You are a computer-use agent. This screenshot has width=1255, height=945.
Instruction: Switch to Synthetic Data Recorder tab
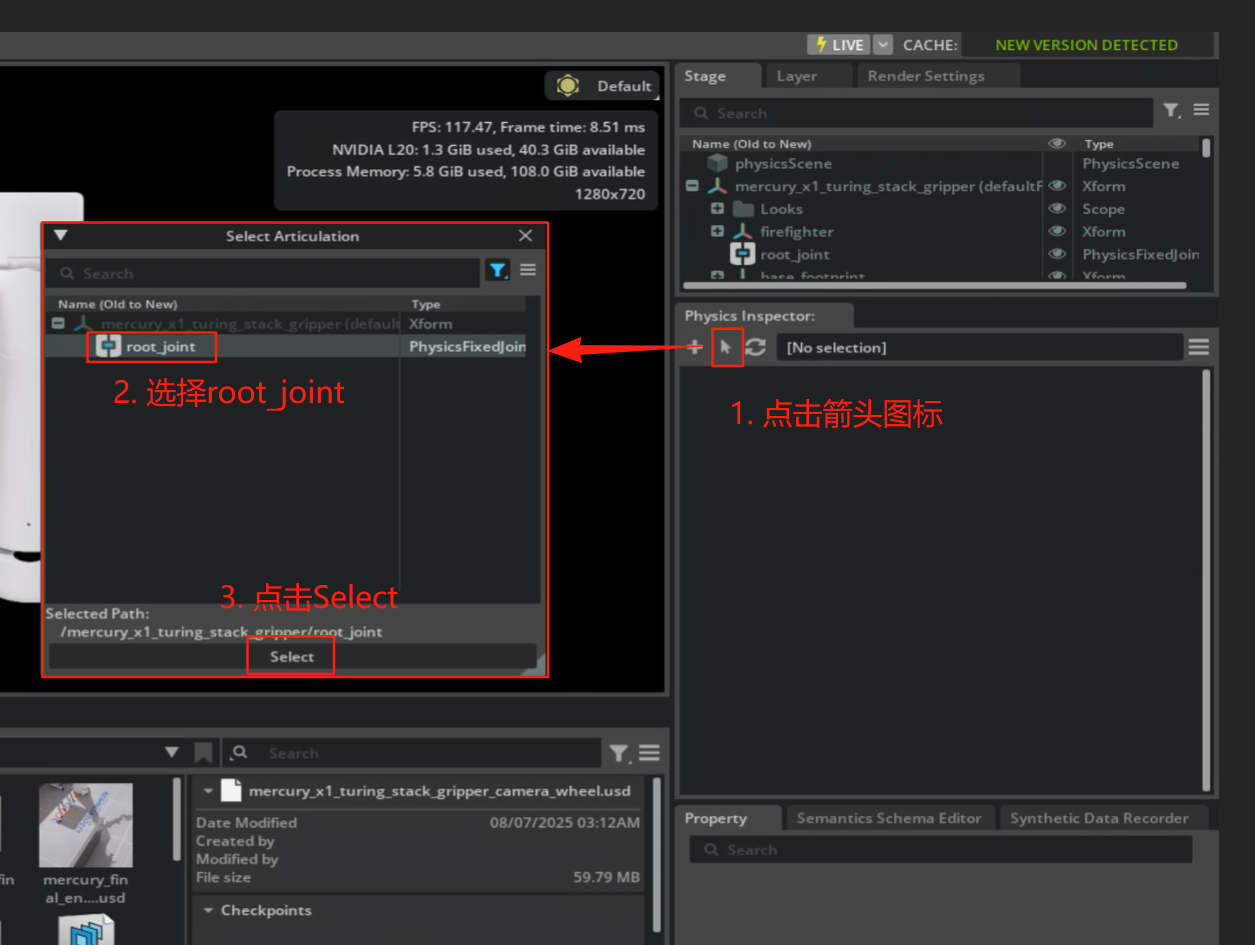(x=1099, y=818)
